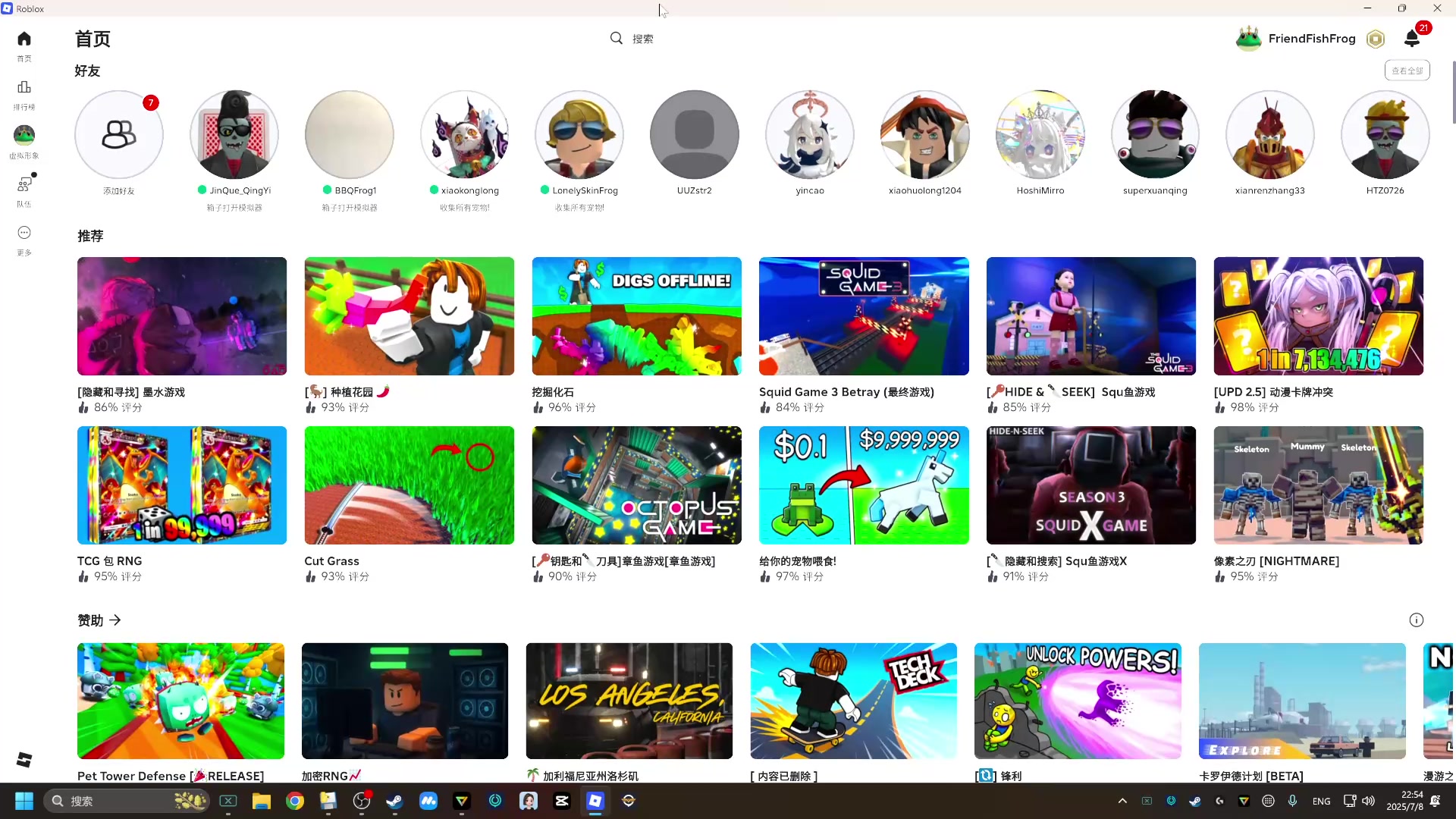Open the HIDE & SEEK Squ鱼游戏 thumbnail

(x=1091, y=316)
